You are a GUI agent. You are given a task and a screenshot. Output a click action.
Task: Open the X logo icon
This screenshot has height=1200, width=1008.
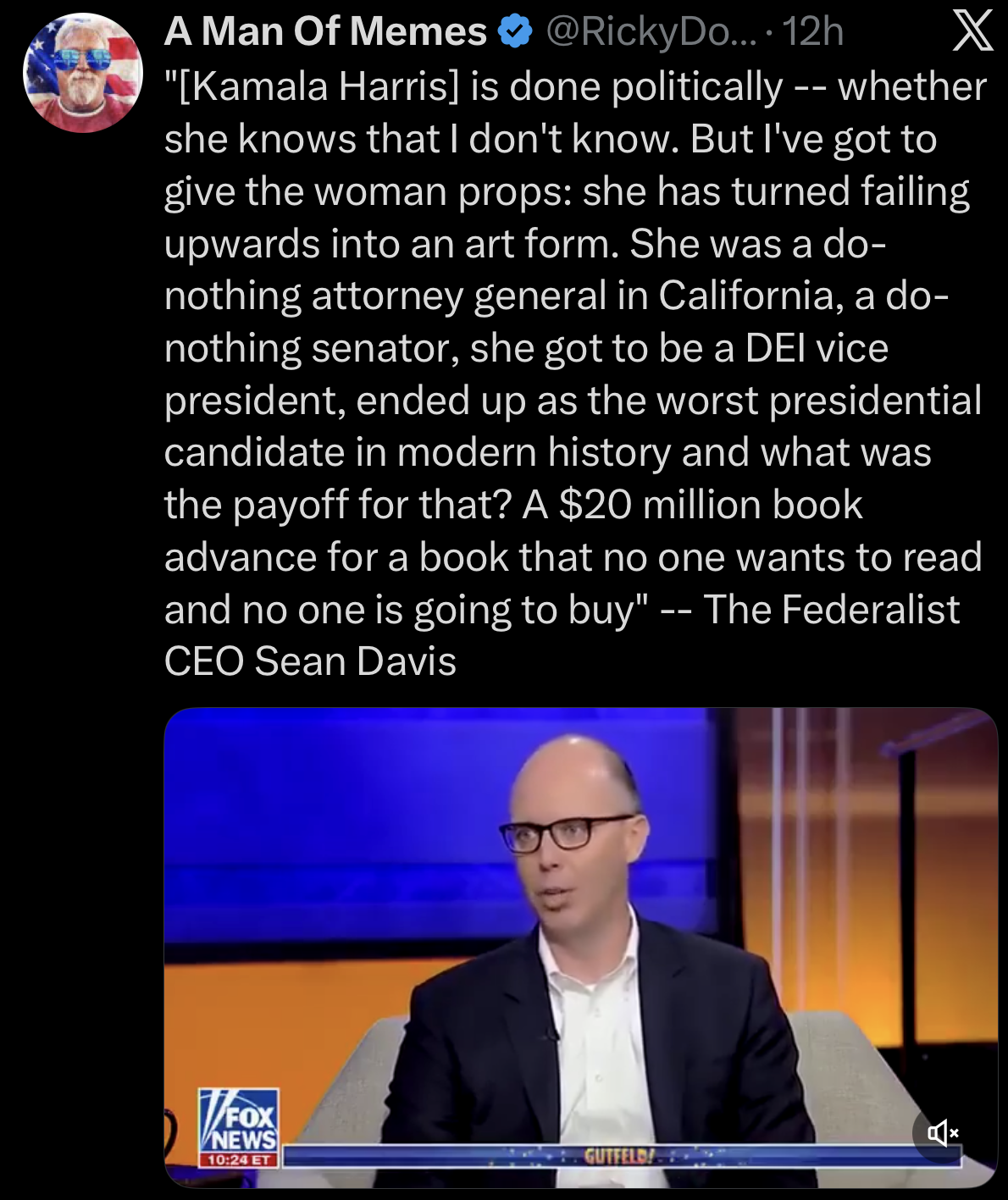tap(972, 31)
